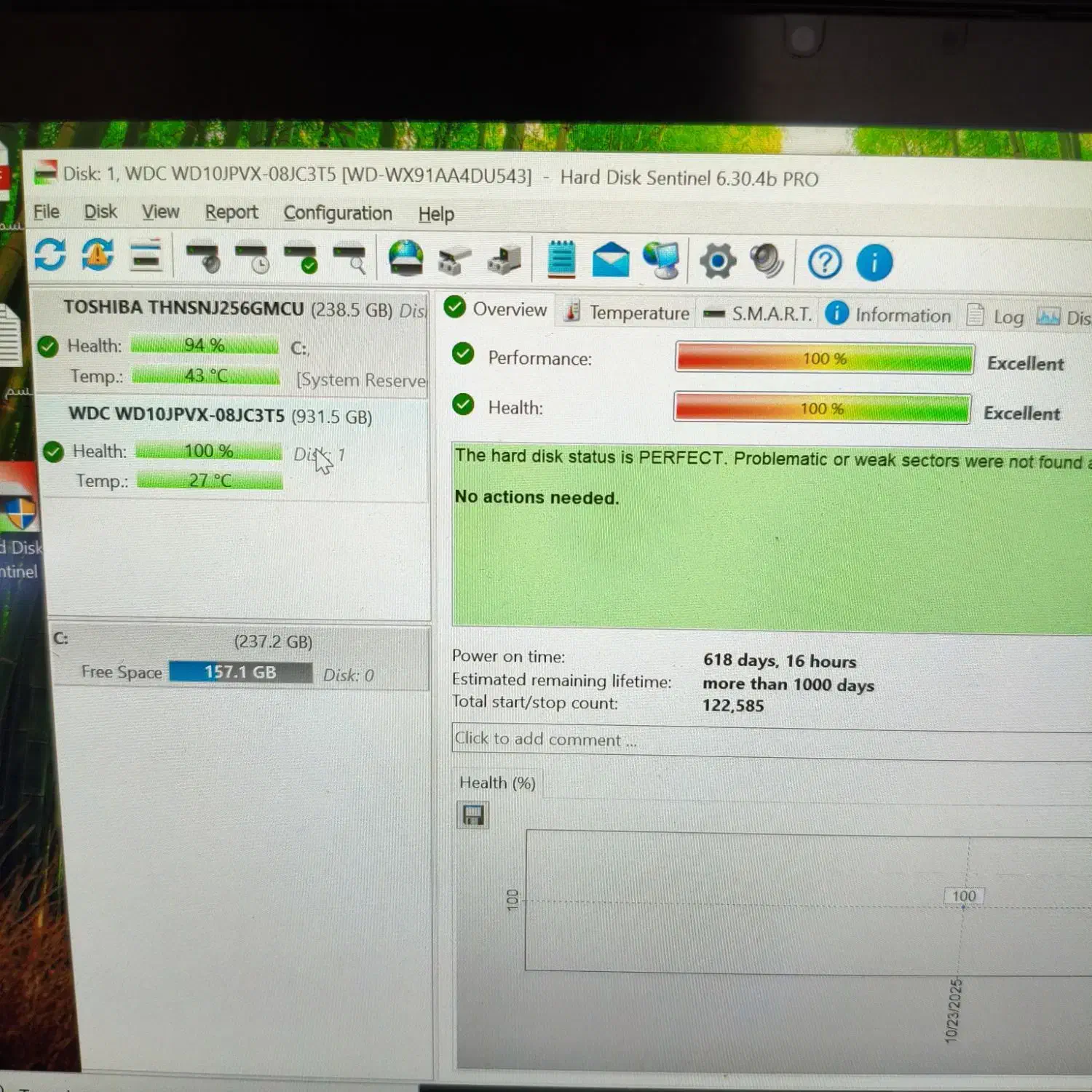The width and height of the screenshot is (1092, 1092).
Task: Open the blue notepad report icon
Action: (x=561, y=259)
